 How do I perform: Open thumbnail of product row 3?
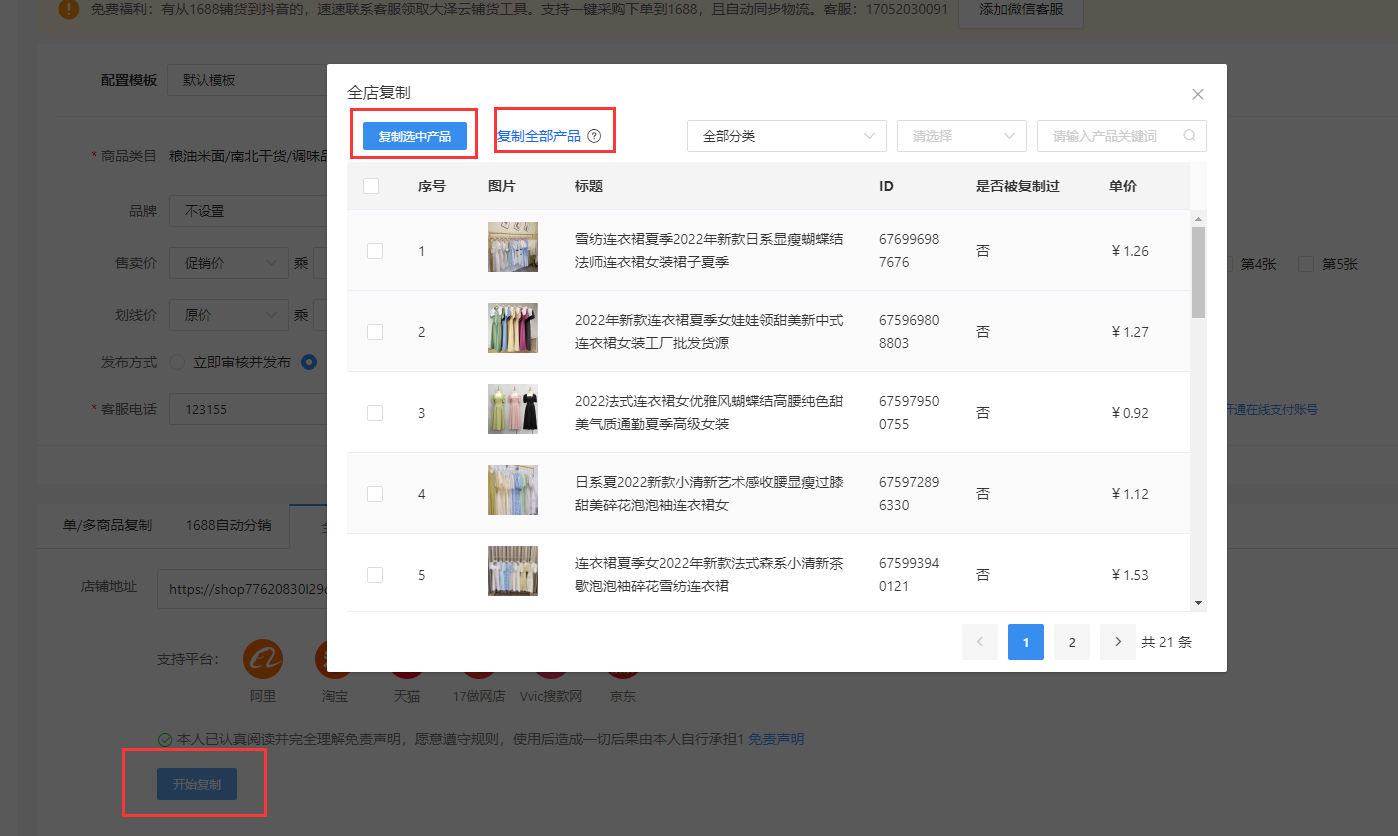point(513,409)
